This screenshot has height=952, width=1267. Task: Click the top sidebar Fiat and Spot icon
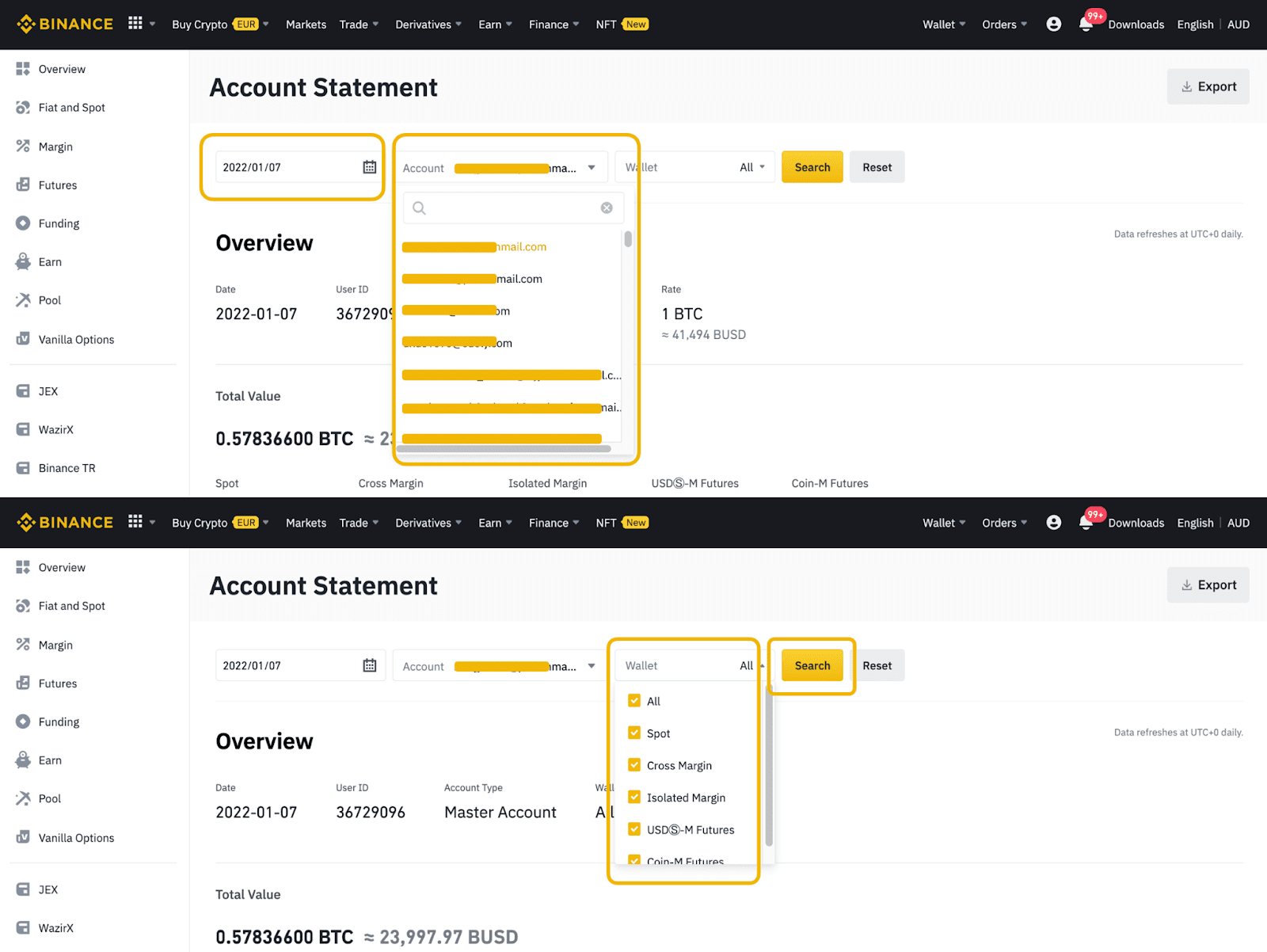(x=23, y=108)
